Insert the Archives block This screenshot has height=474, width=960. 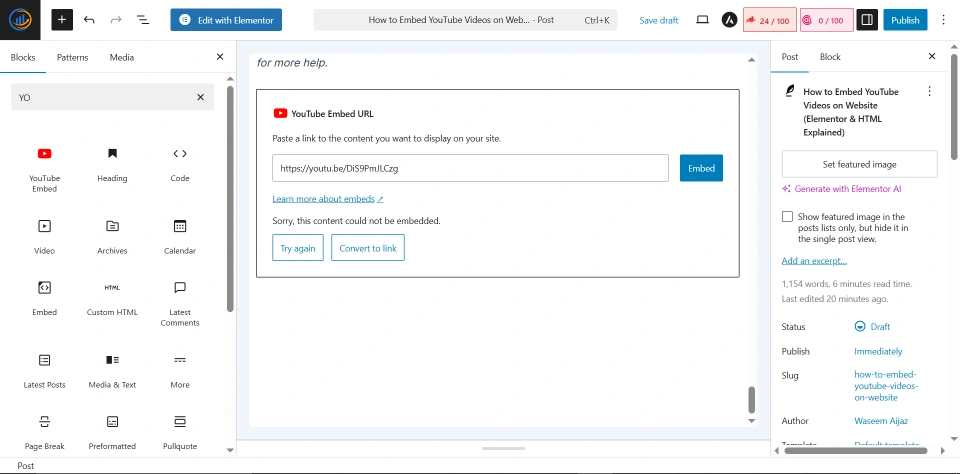(112, 236)
